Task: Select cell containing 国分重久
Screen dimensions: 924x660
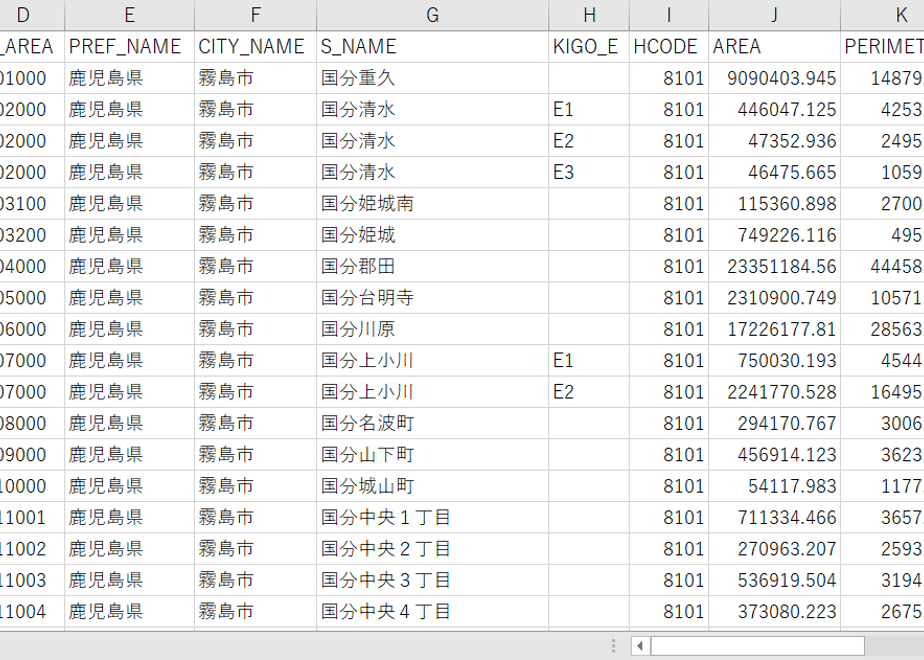Action: (x=433, y=78)
